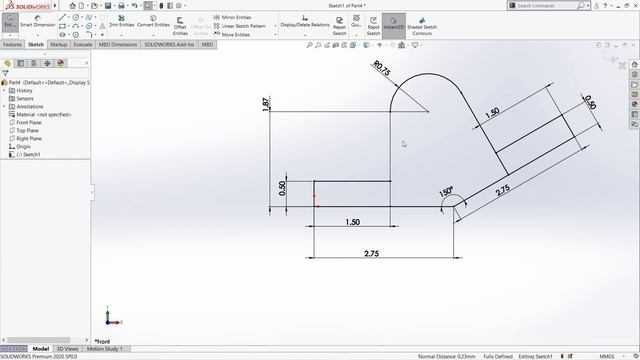Open Display/Delete Relations
The width and height of the screenshot is (640, 360).
(x=305, y=22)
